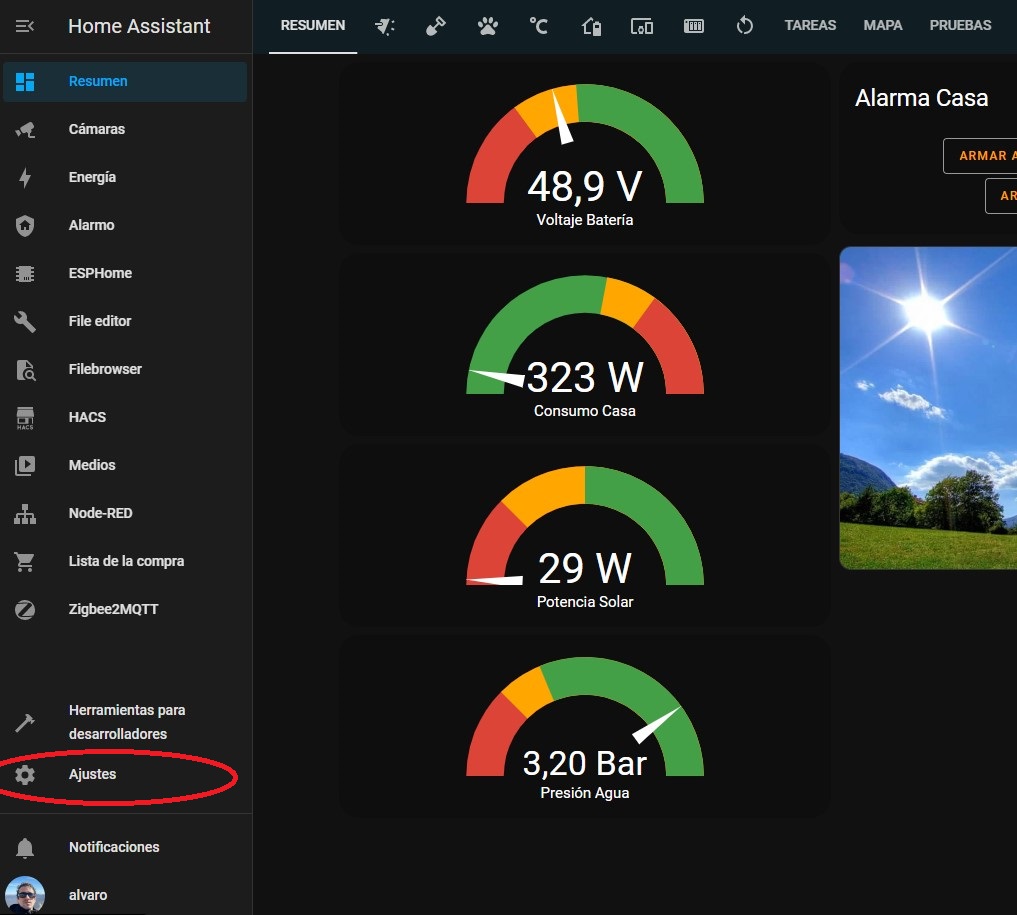
Task: Open the radiator icon tab
Action: tap(693, 26)
